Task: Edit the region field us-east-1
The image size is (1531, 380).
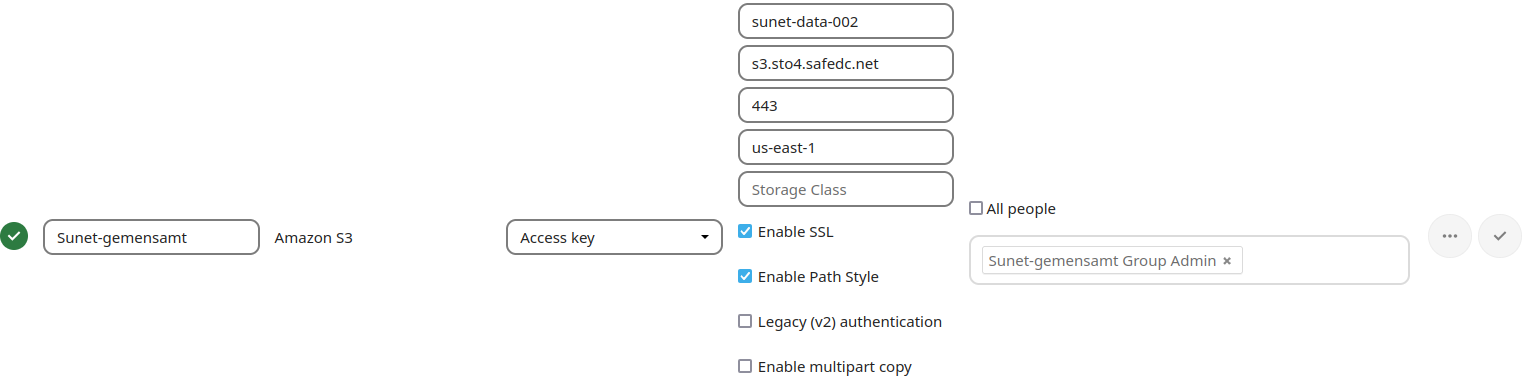Action: [846, 148]
